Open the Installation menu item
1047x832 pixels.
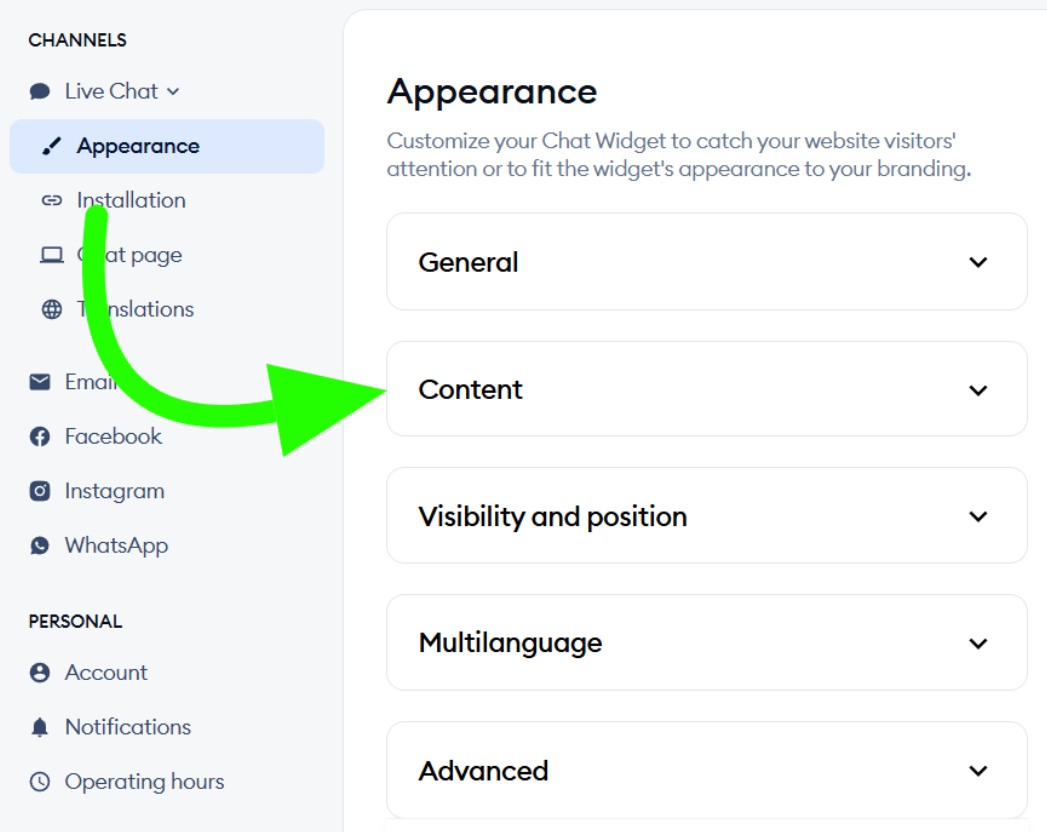[x=131, y=201]
